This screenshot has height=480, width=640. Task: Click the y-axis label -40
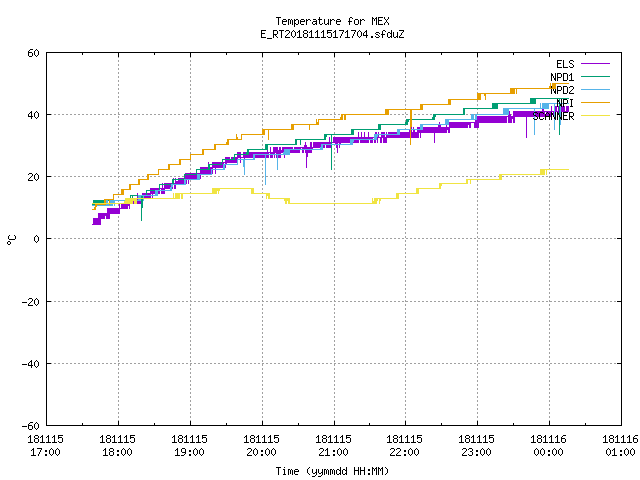click(x=31, y=364)
